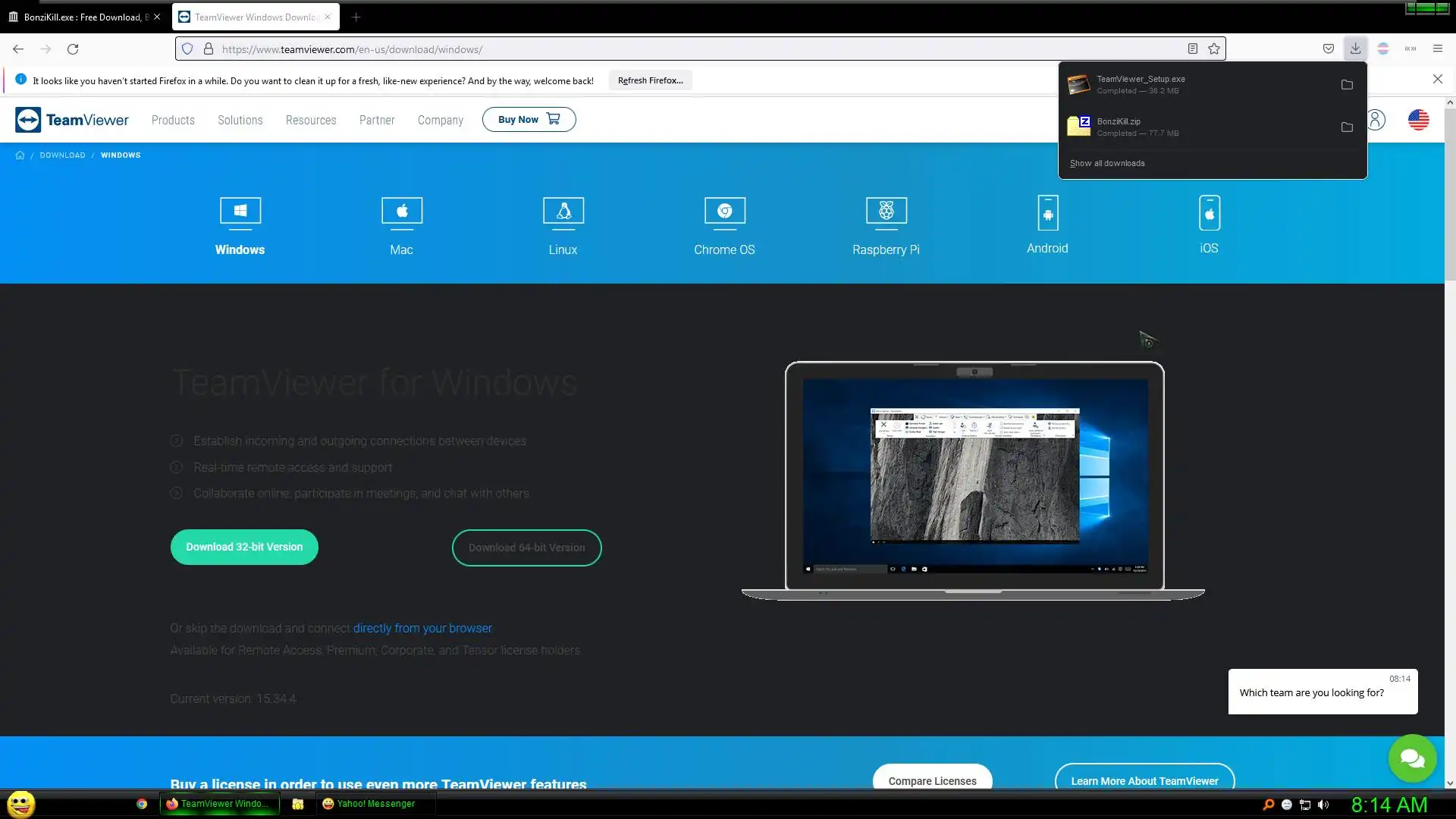1456x819 pixels.
Task: Open the Products navigation menu
Action: tap(173, 120)
